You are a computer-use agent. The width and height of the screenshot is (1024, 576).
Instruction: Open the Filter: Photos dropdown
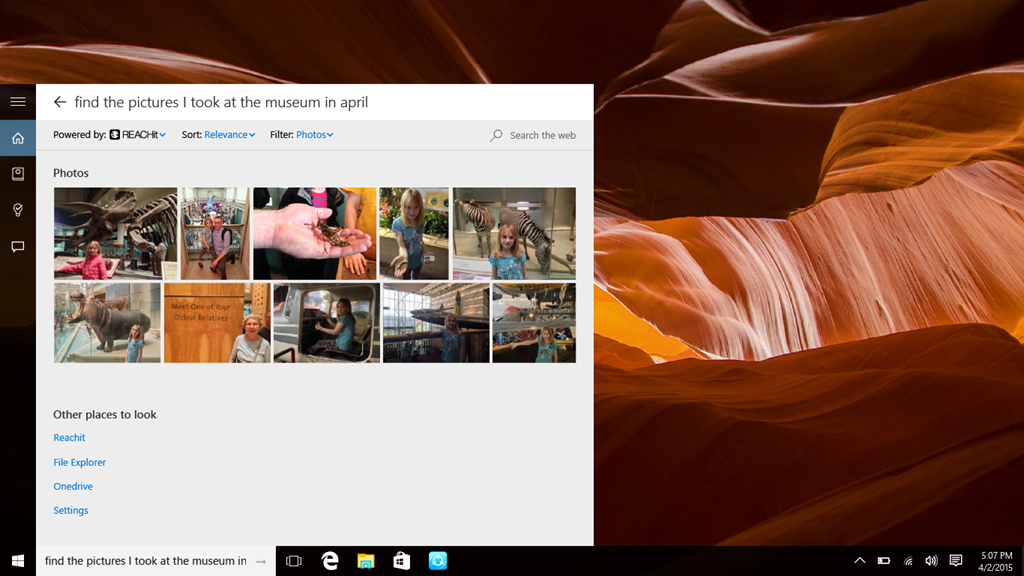pyautogui.click(x=314, y=135)
